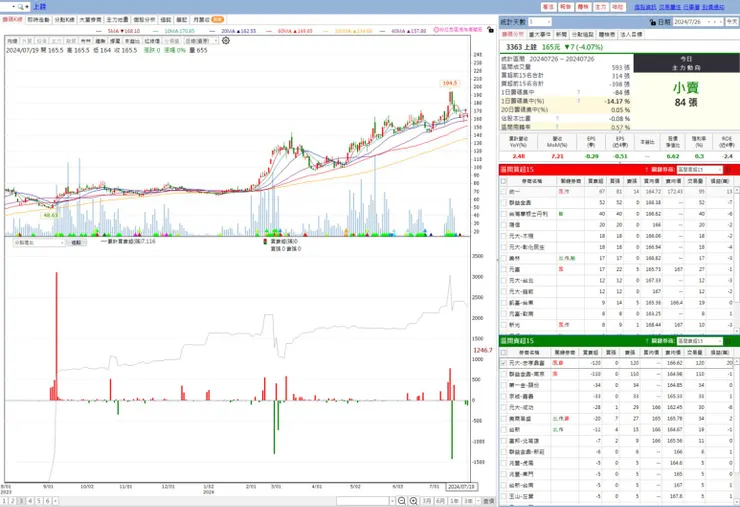
Task: Switch to the 重大事件 tab
Action: (x=539, y=34)
